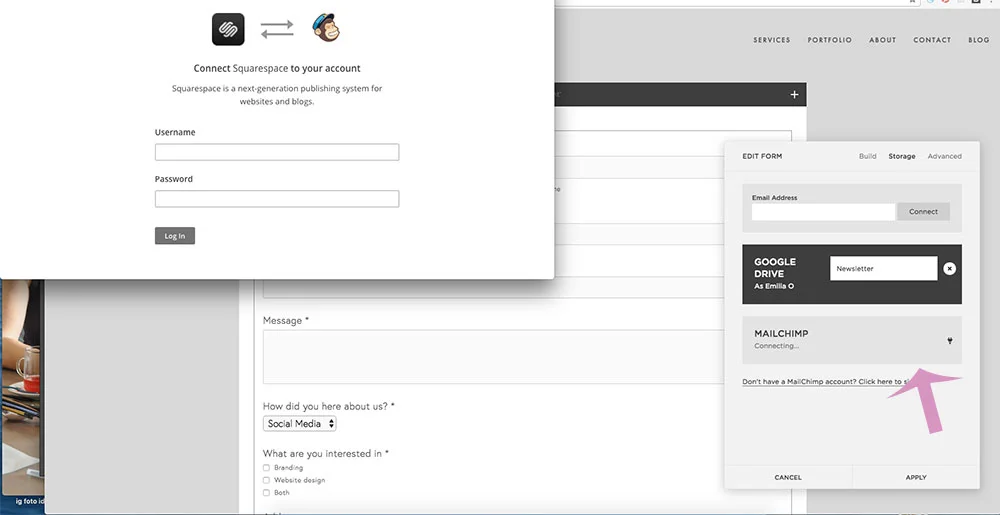This screenshot has width=1000, height=515.
Task: Click the MailChimp plug connect icon
Action: pyautogui.click(x=950, y=340)
